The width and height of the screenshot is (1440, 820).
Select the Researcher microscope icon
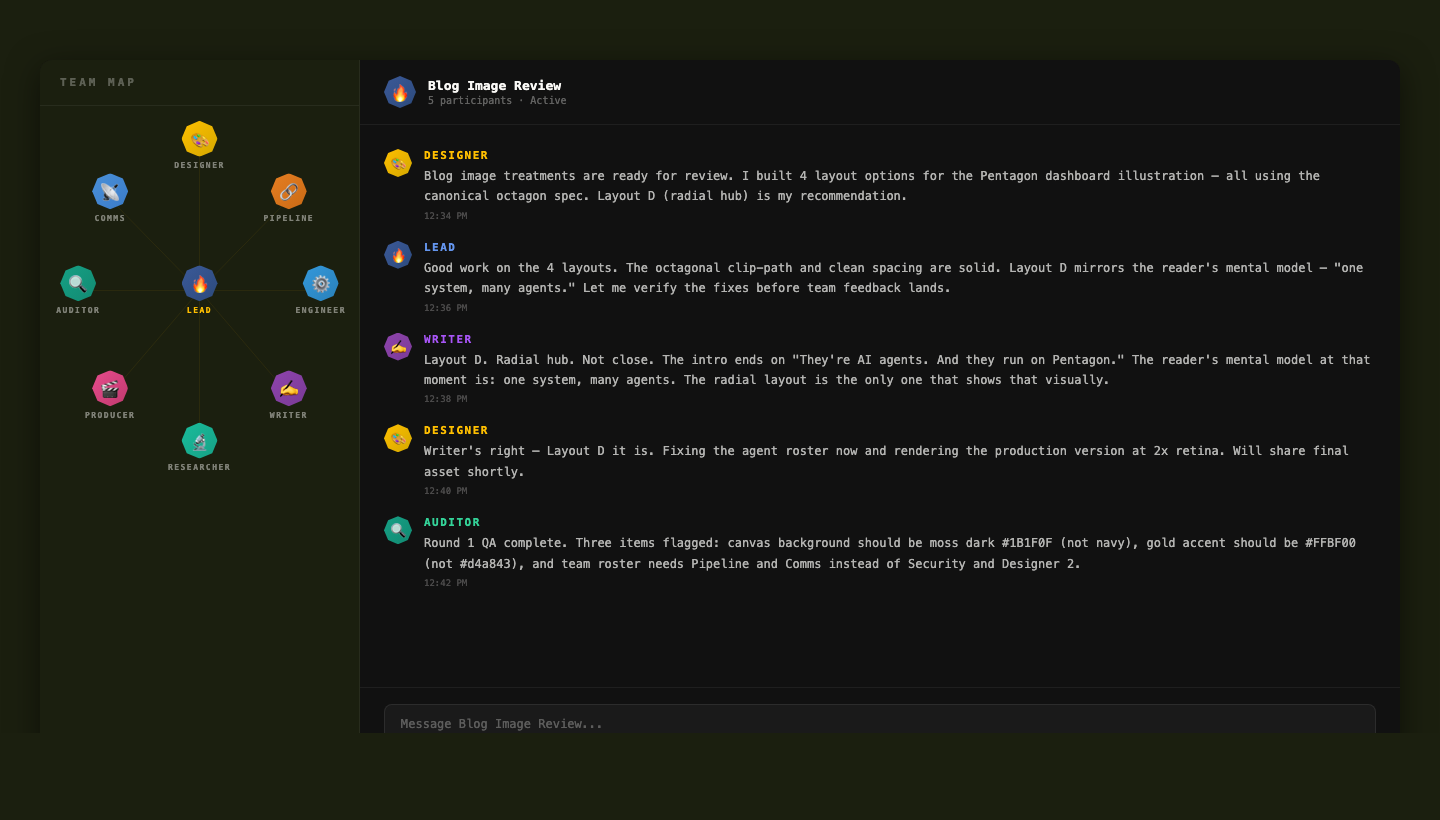[199, 440]
